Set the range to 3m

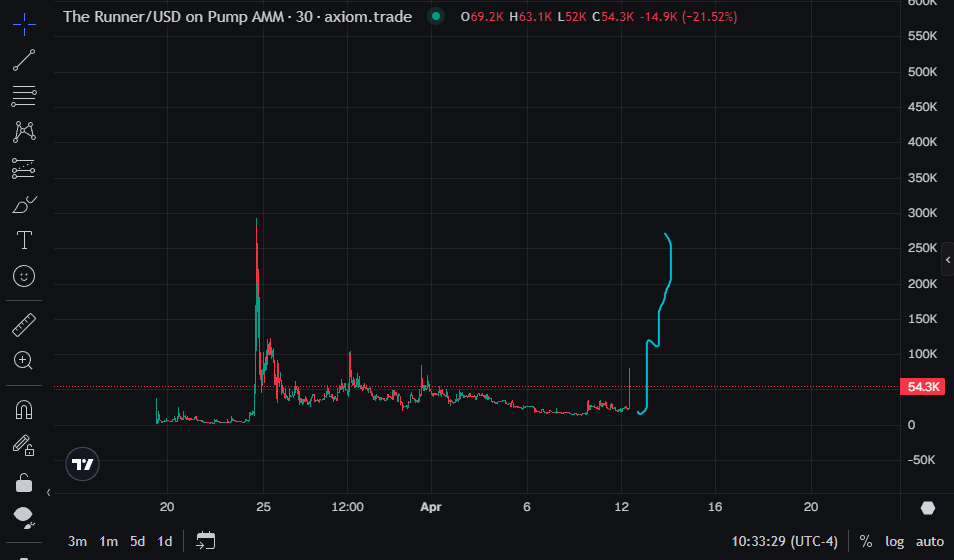pyautogui.click(x=77, y=541)
